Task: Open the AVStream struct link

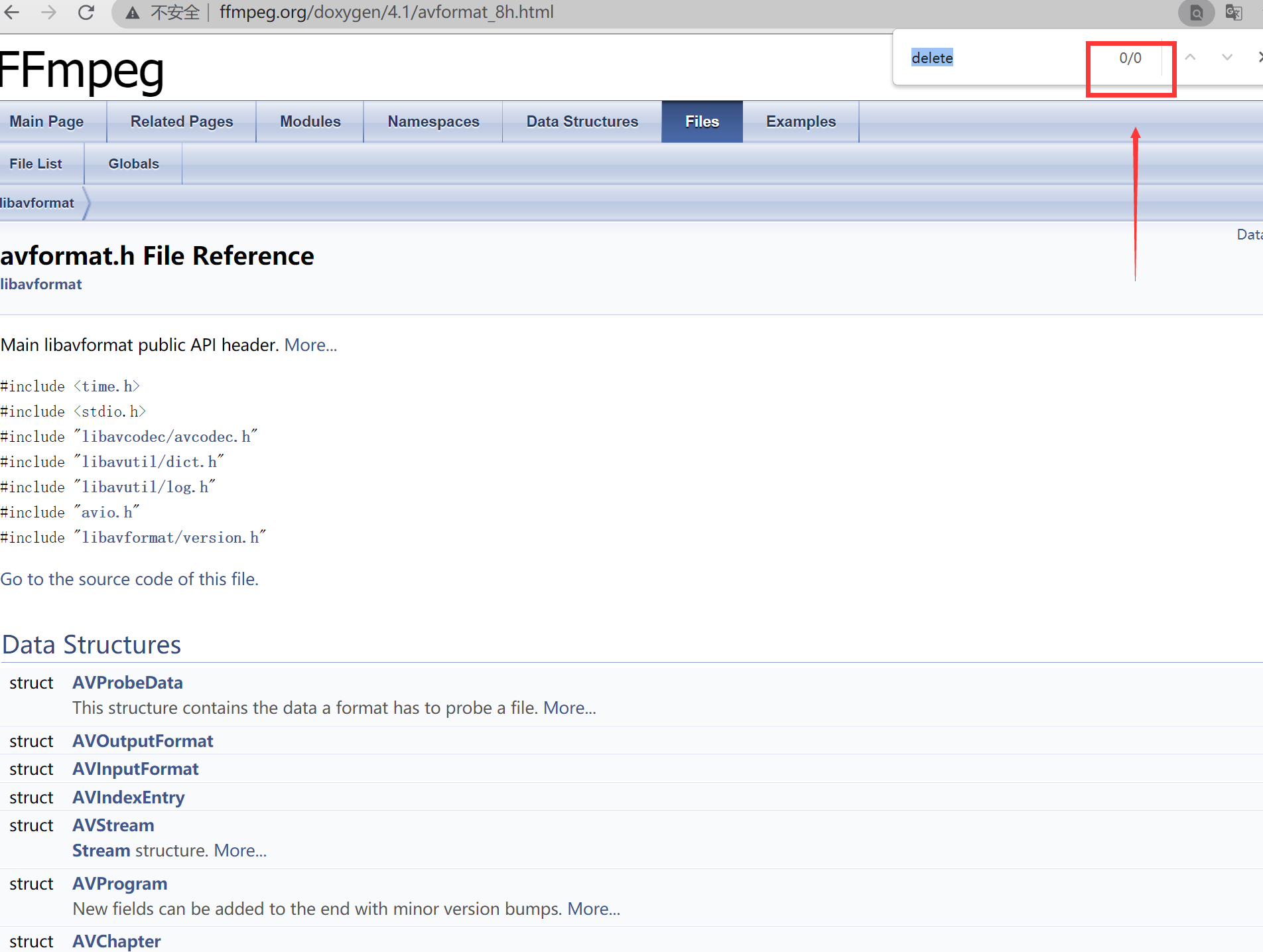Action: click(x=113, y=825)
